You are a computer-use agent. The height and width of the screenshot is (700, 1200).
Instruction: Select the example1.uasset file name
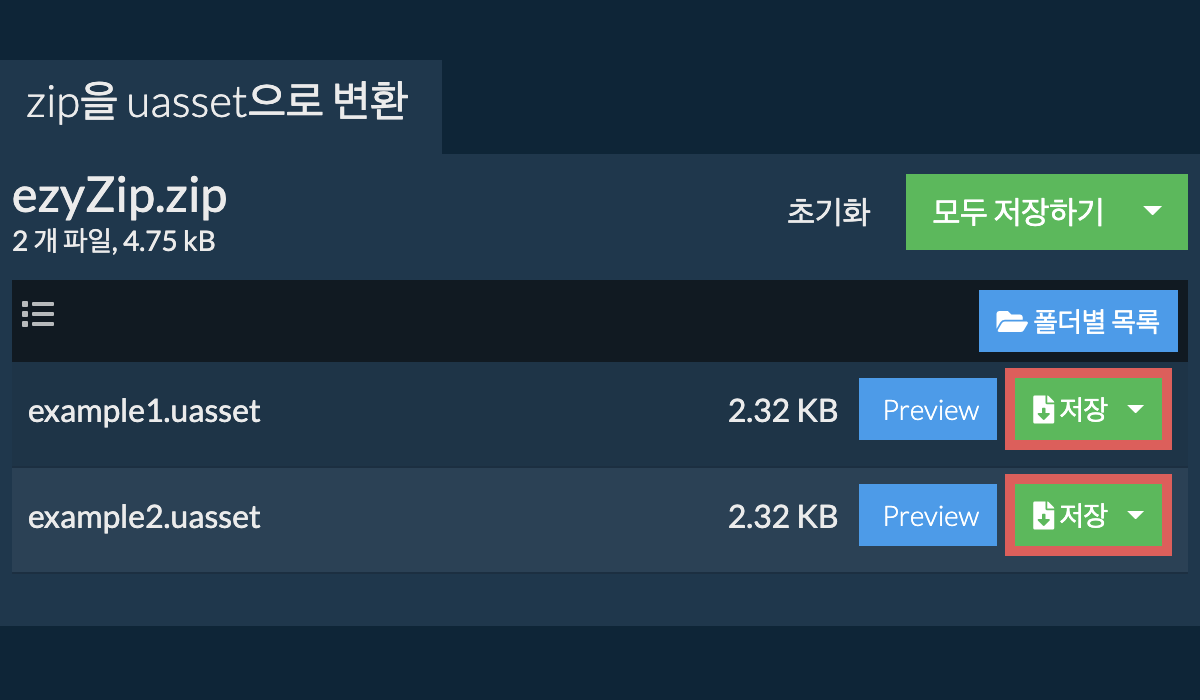144,411
